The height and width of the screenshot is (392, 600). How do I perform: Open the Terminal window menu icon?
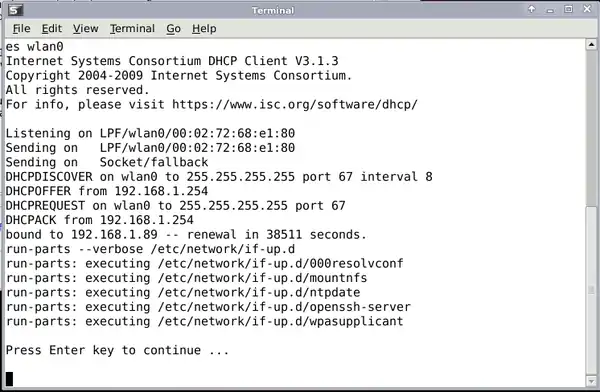point(16,10)
